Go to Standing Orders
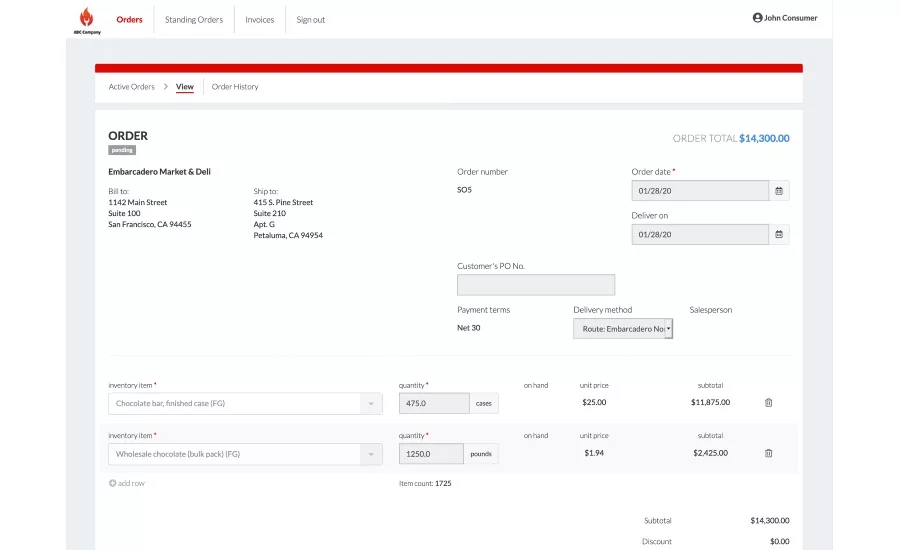 [x=194, y=20]
